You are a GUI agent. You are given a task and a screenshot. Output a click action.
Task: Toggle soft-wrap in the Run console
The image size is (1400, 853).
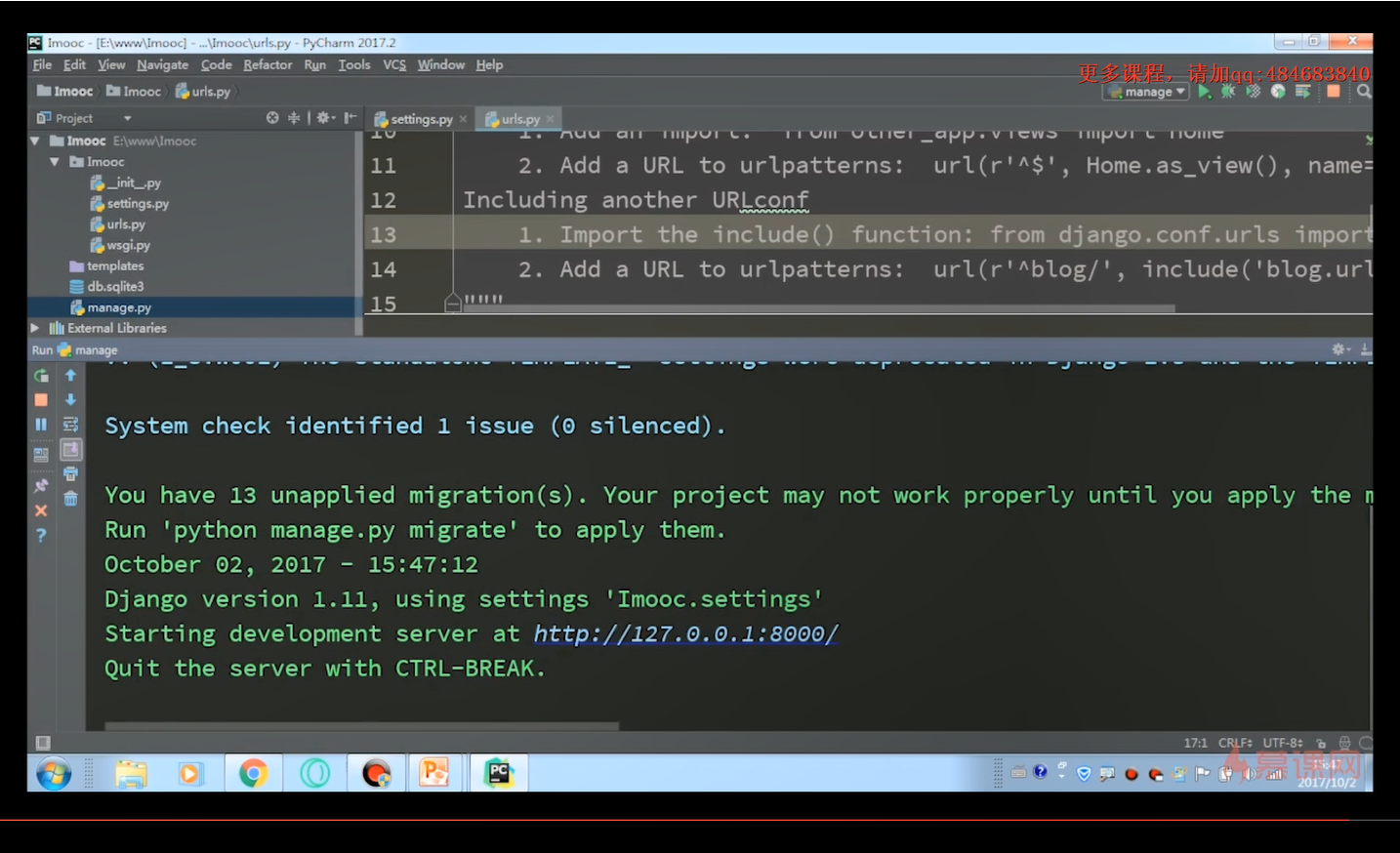70,425
